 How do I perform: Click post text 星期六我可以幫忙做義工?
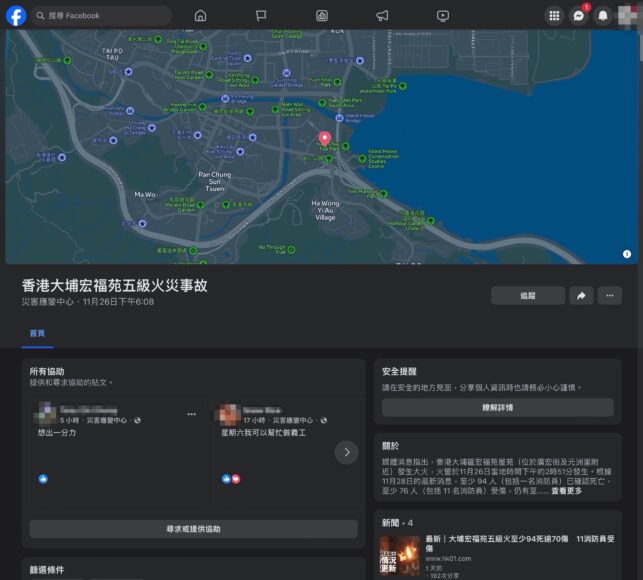[264, 432]
